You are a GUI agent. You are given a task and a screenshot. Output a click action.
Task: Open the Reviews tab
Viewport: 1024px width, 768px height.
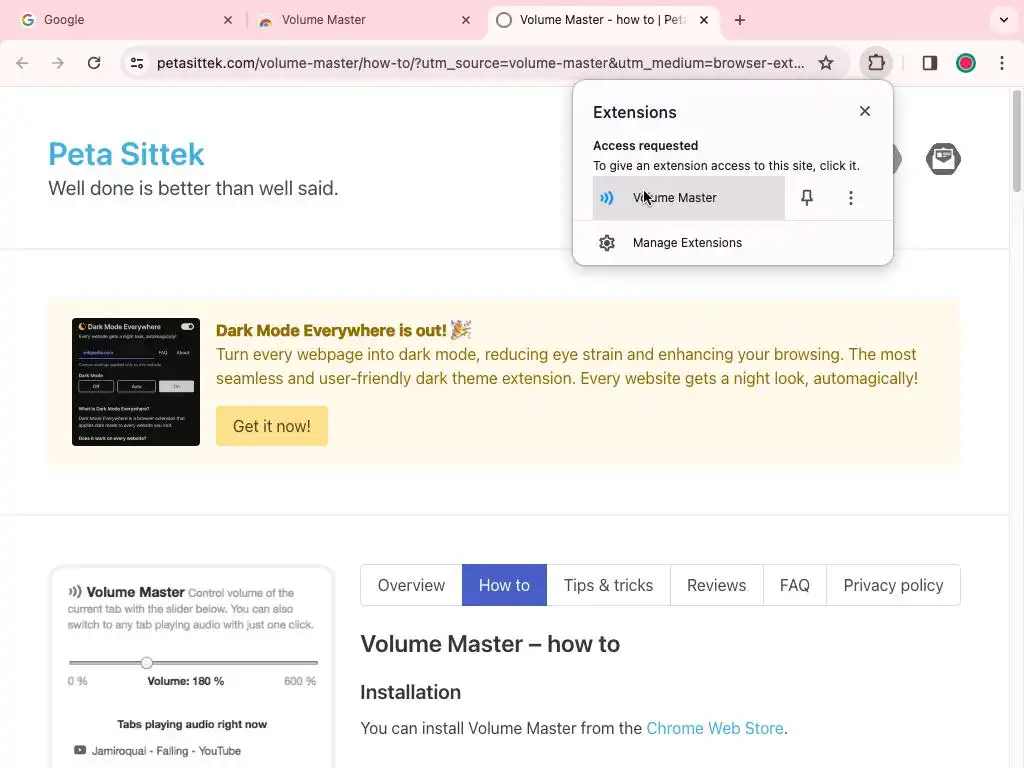click(x=716, y=585)
